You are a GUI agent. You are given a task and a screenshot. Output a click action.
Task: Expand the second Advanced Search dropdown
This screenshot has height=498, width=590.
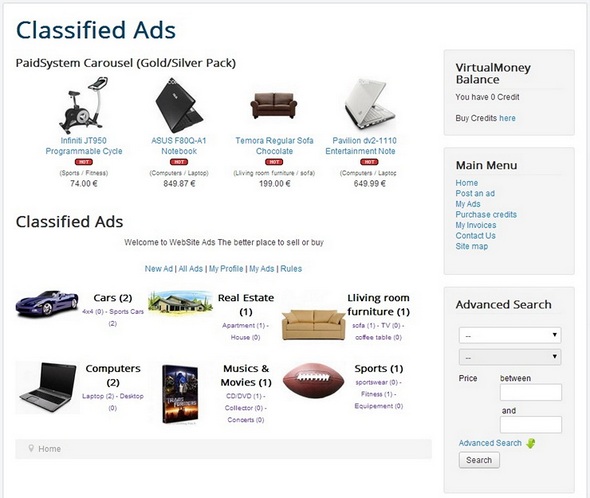click(510, 357)
